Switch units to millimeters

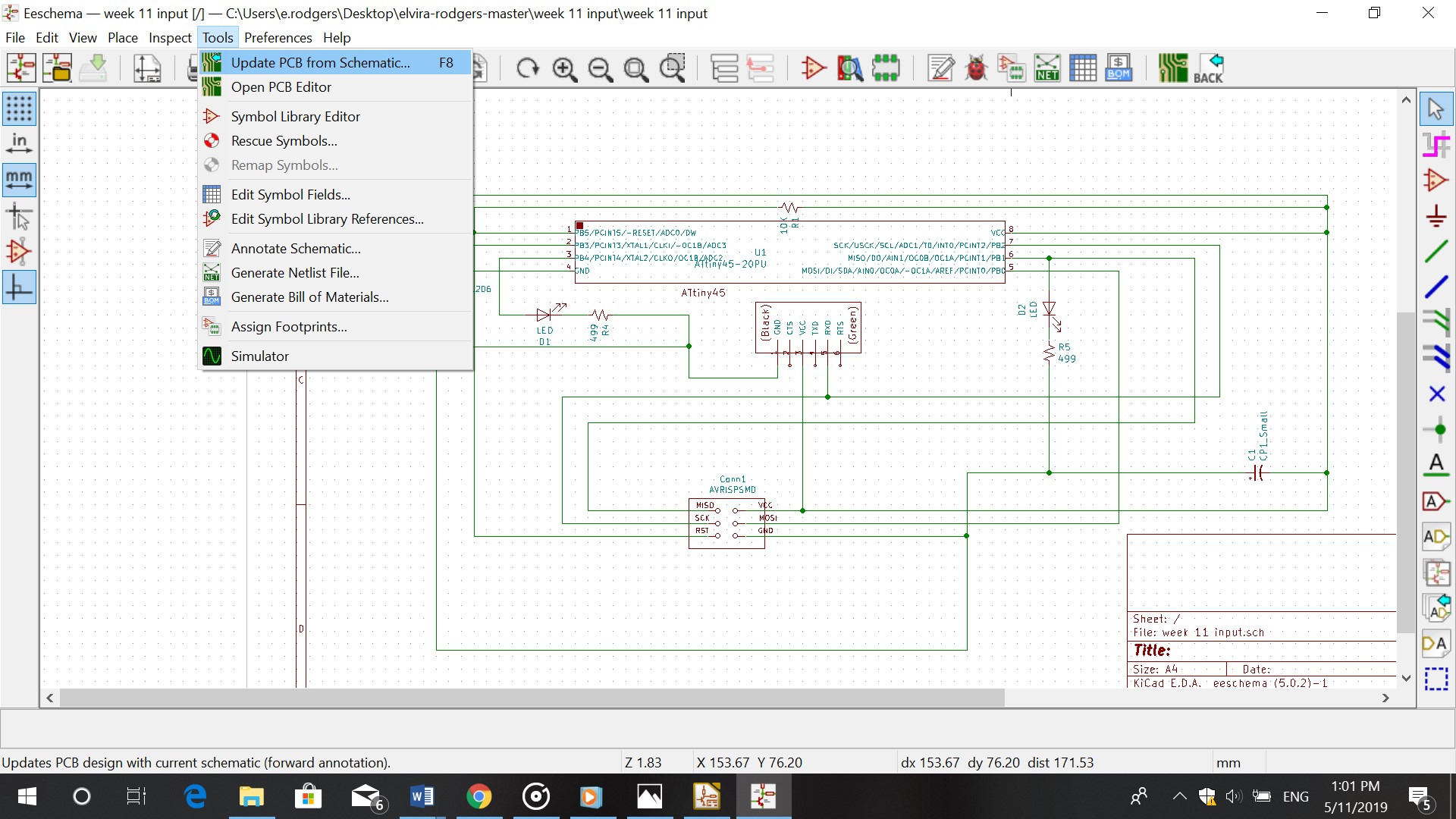19,180
